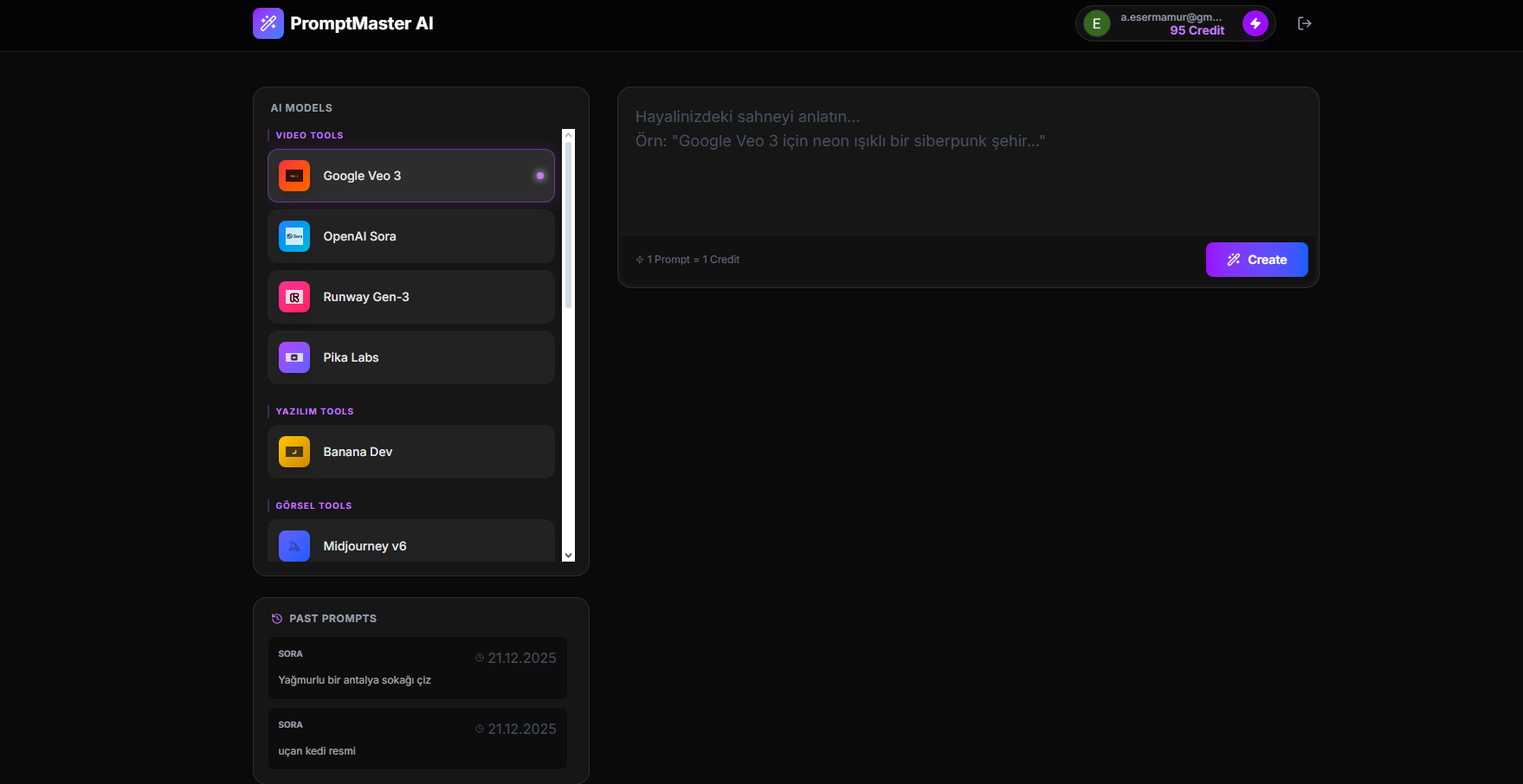Click the PAST PROMPTS heading

tap(333, 619)
